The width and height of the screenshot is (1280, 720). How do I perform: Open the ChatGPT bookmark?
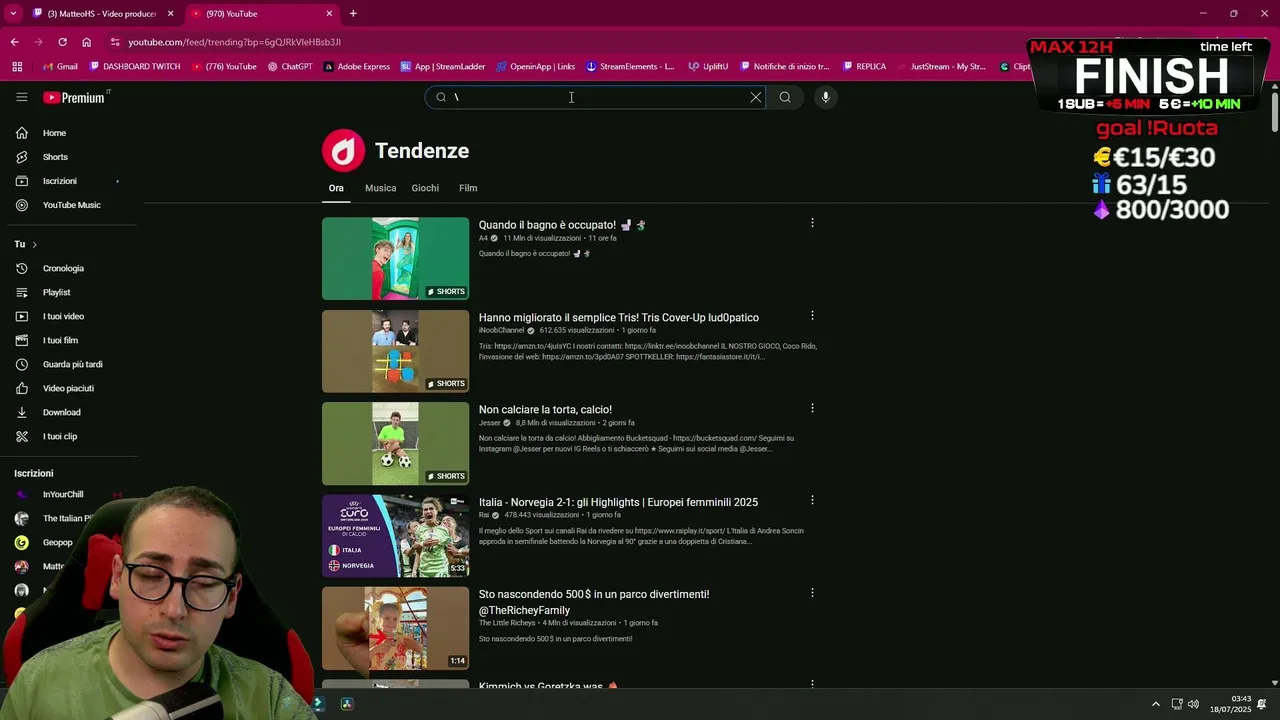[290, 67]
